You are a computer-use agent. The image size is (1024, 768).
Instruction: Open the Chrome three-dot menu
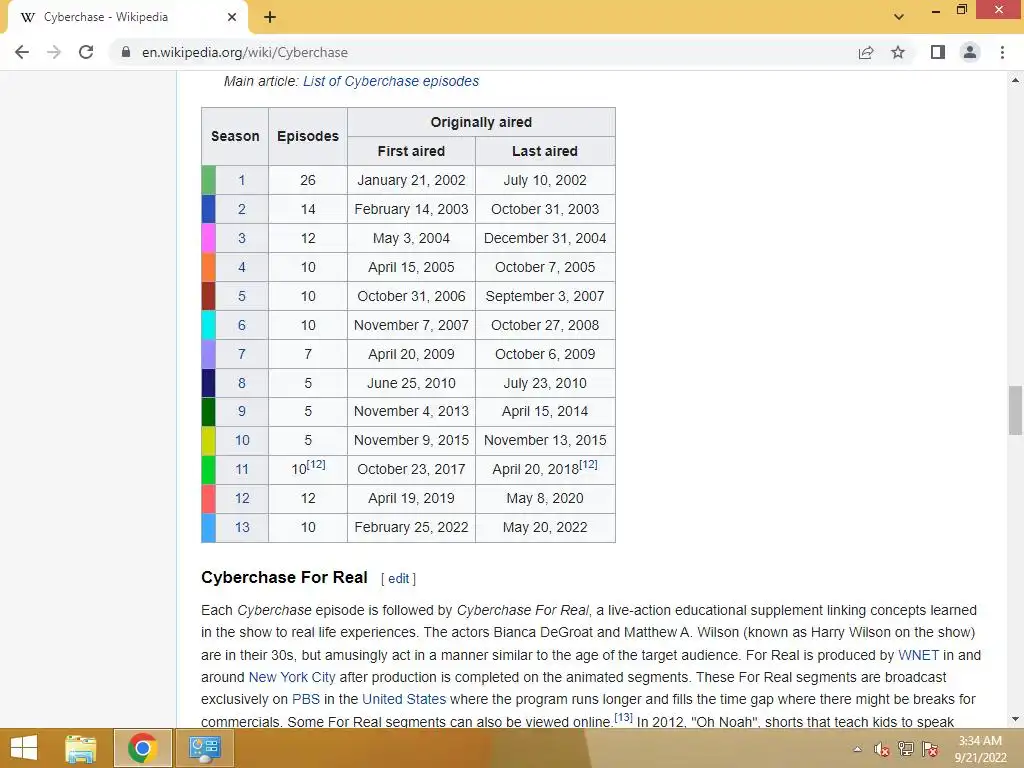click(1002, 52)
